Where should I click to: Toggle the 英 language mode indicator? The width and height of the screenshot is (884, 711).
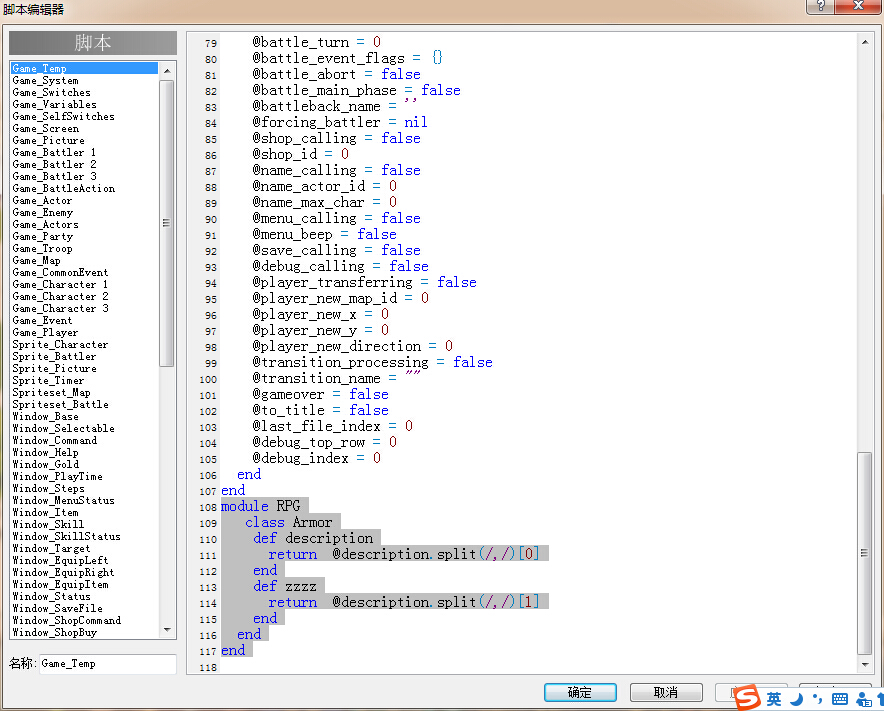[x=774, y=700]
